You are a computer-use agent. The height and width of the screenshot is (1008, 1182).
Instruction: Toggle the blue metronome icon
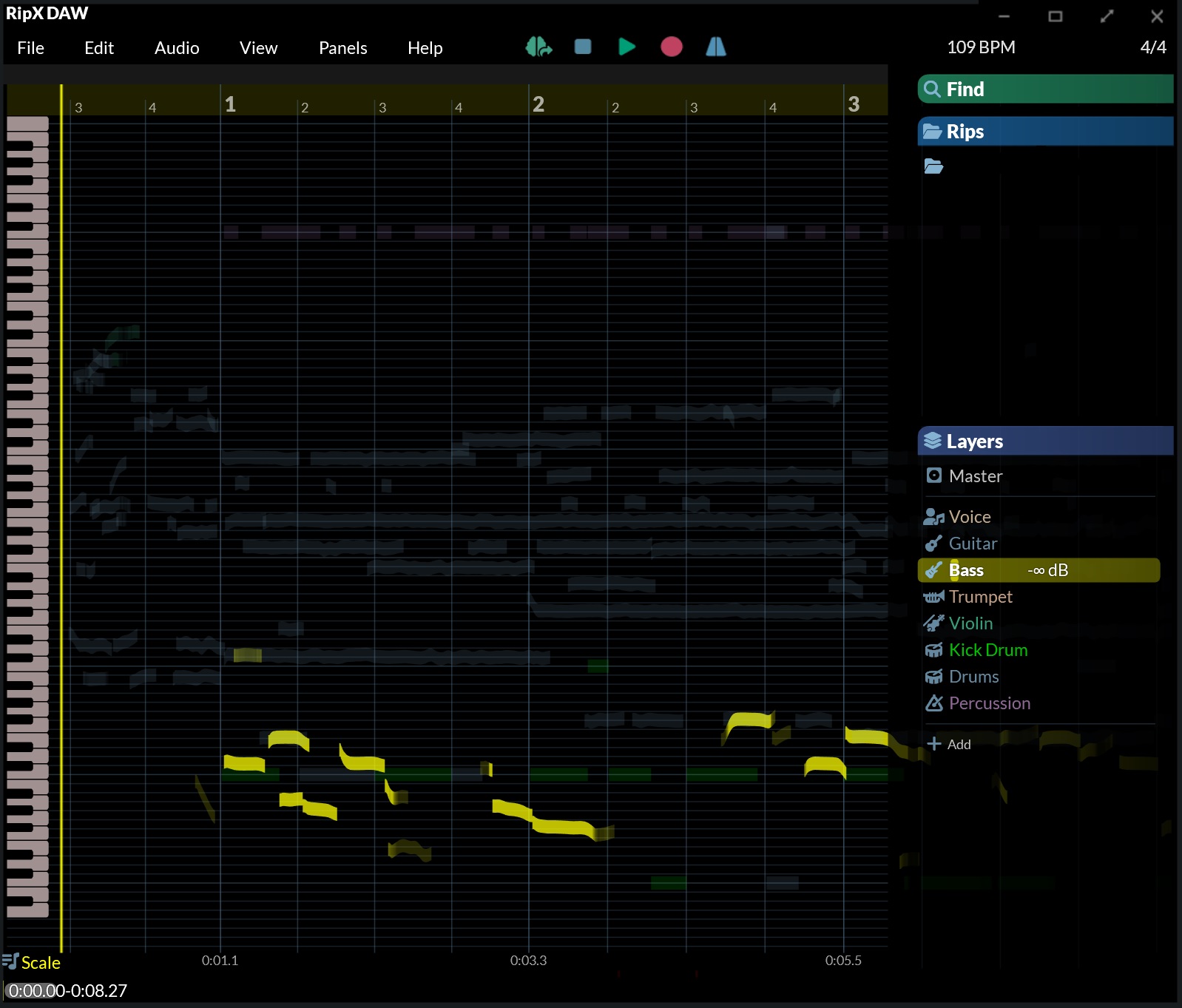[x=715, y=47]
